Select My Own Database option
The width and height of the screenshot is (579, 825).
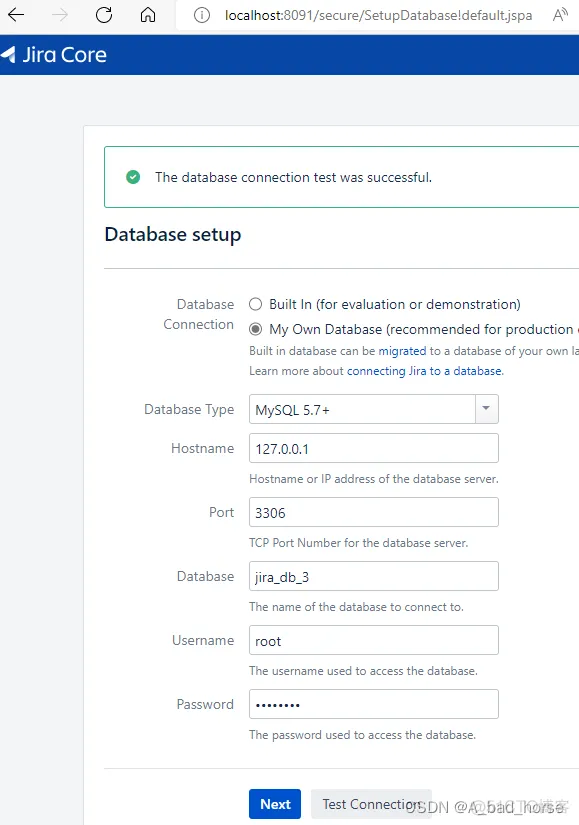tap(255, 329)
